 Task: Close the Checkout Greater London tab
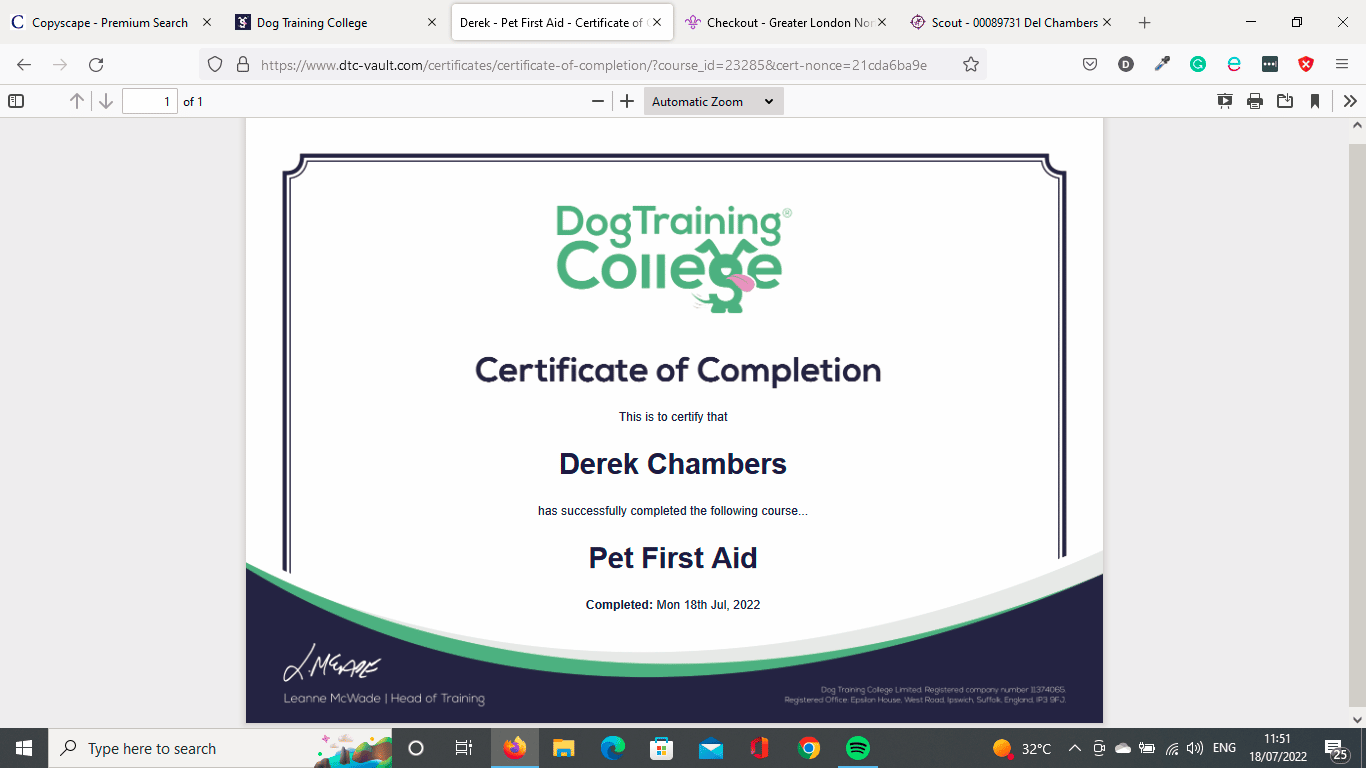tap(882, 22)
